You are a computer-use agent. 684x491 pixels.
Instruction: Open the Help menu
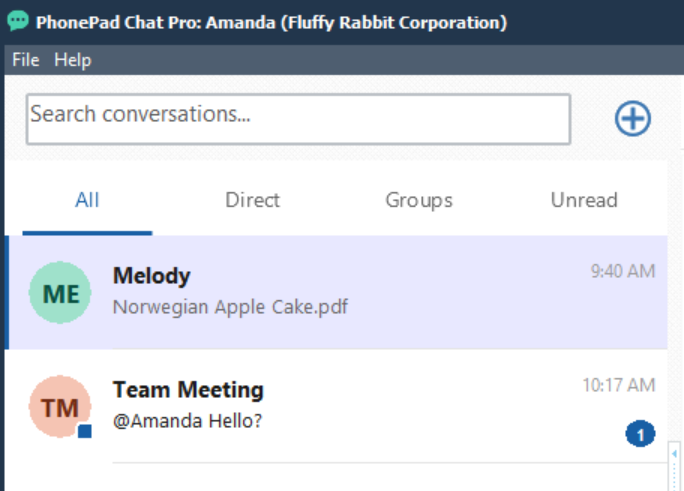pos(73,60)
